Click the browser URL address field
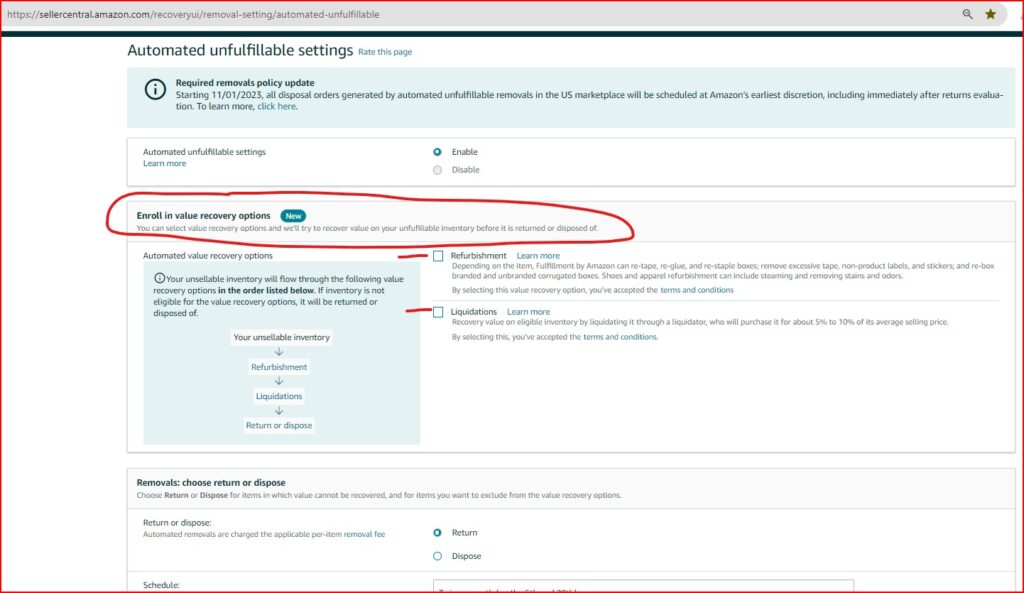This screenshot has height=593, width=1024. (400, 14)
